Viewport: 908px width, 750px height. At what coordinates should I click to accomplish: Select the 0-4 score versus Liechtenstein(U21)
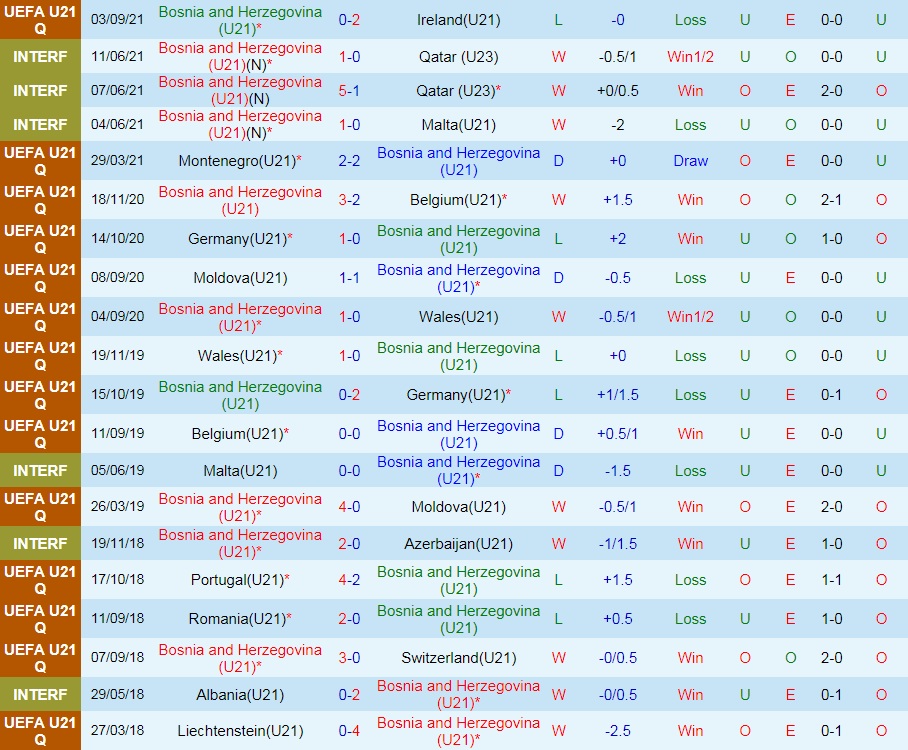(x=349, y=731)
